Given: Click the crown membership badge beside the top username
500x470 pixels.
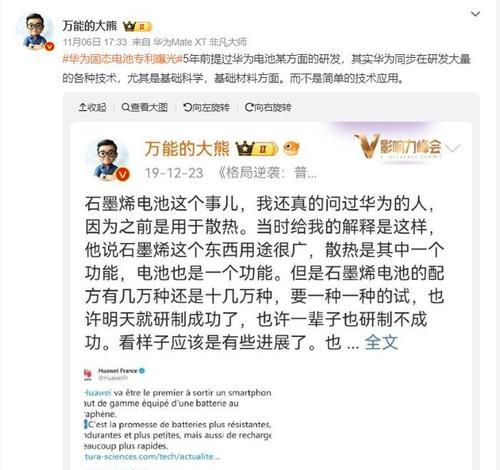Looking at the screenshot, I should pos(137,27).
